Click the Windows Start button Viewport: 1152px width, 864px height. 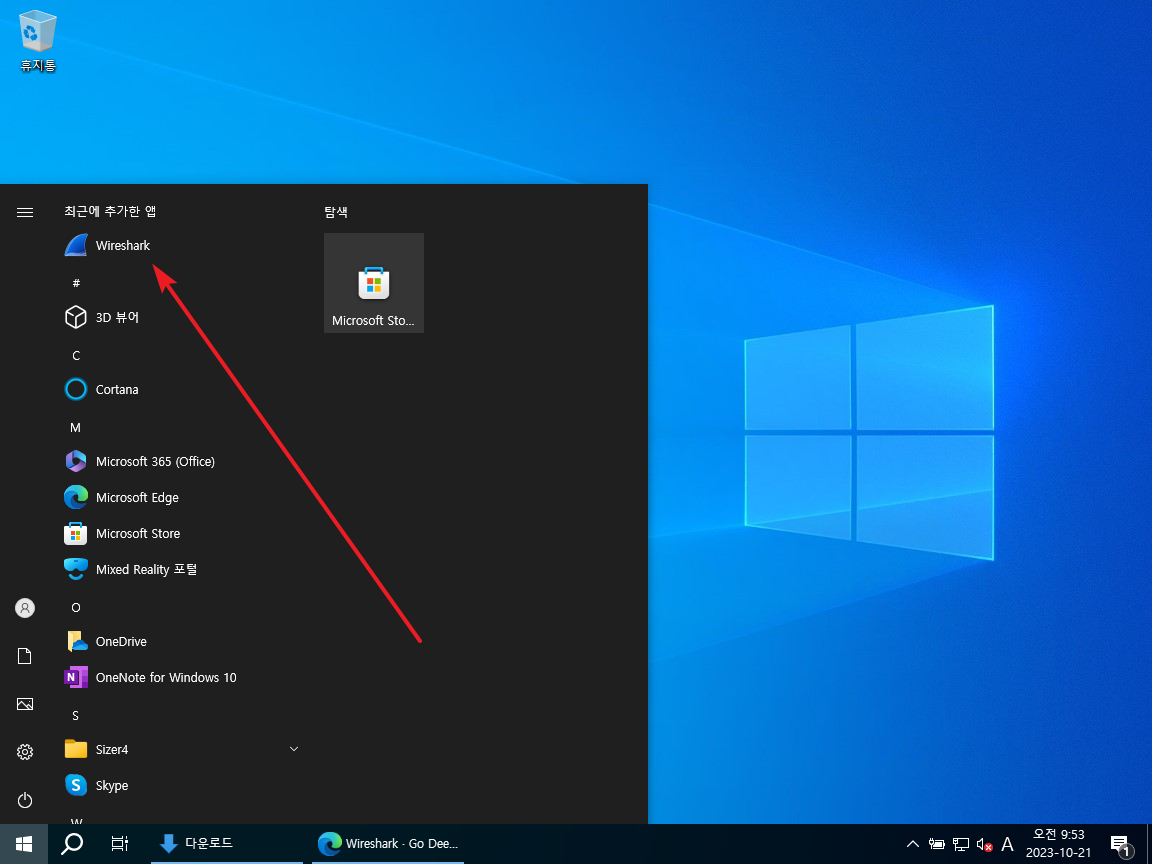click(24, 844)
